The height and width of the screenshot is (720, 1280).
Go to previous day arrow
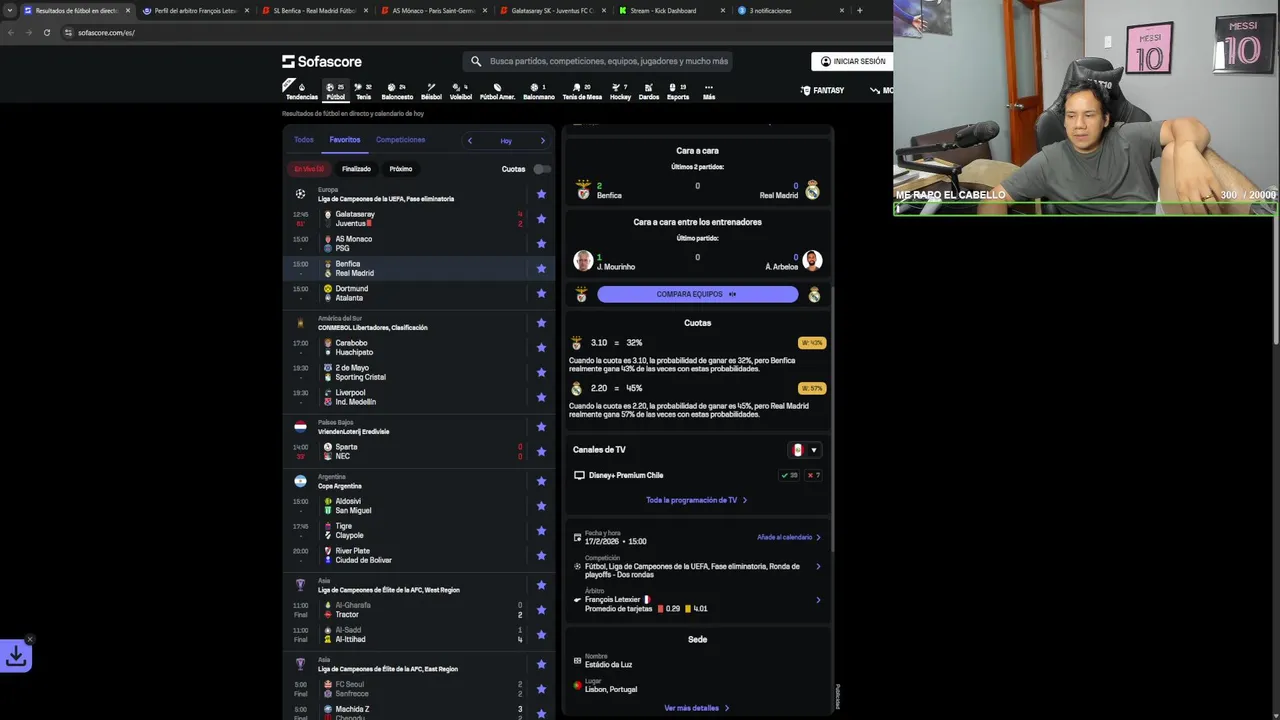coord(470,141)
